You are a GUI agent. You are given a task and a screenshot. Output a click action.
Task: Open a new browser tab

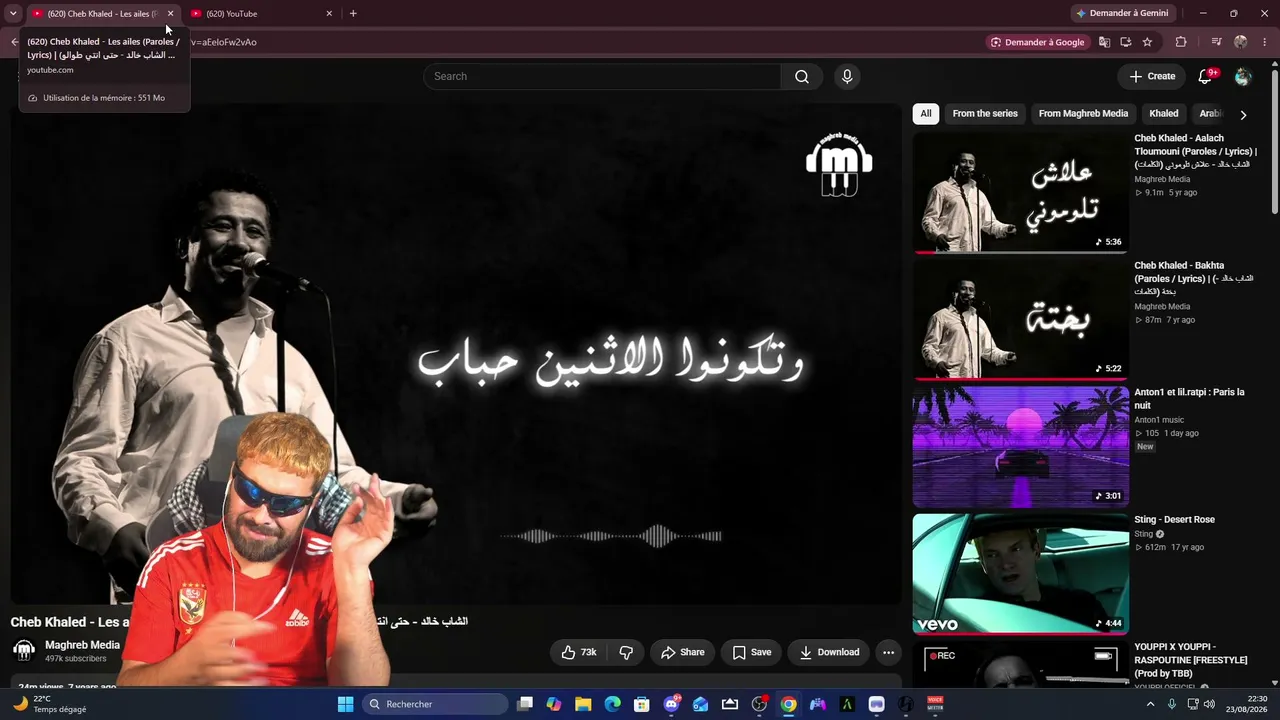(x=353, y=13)
